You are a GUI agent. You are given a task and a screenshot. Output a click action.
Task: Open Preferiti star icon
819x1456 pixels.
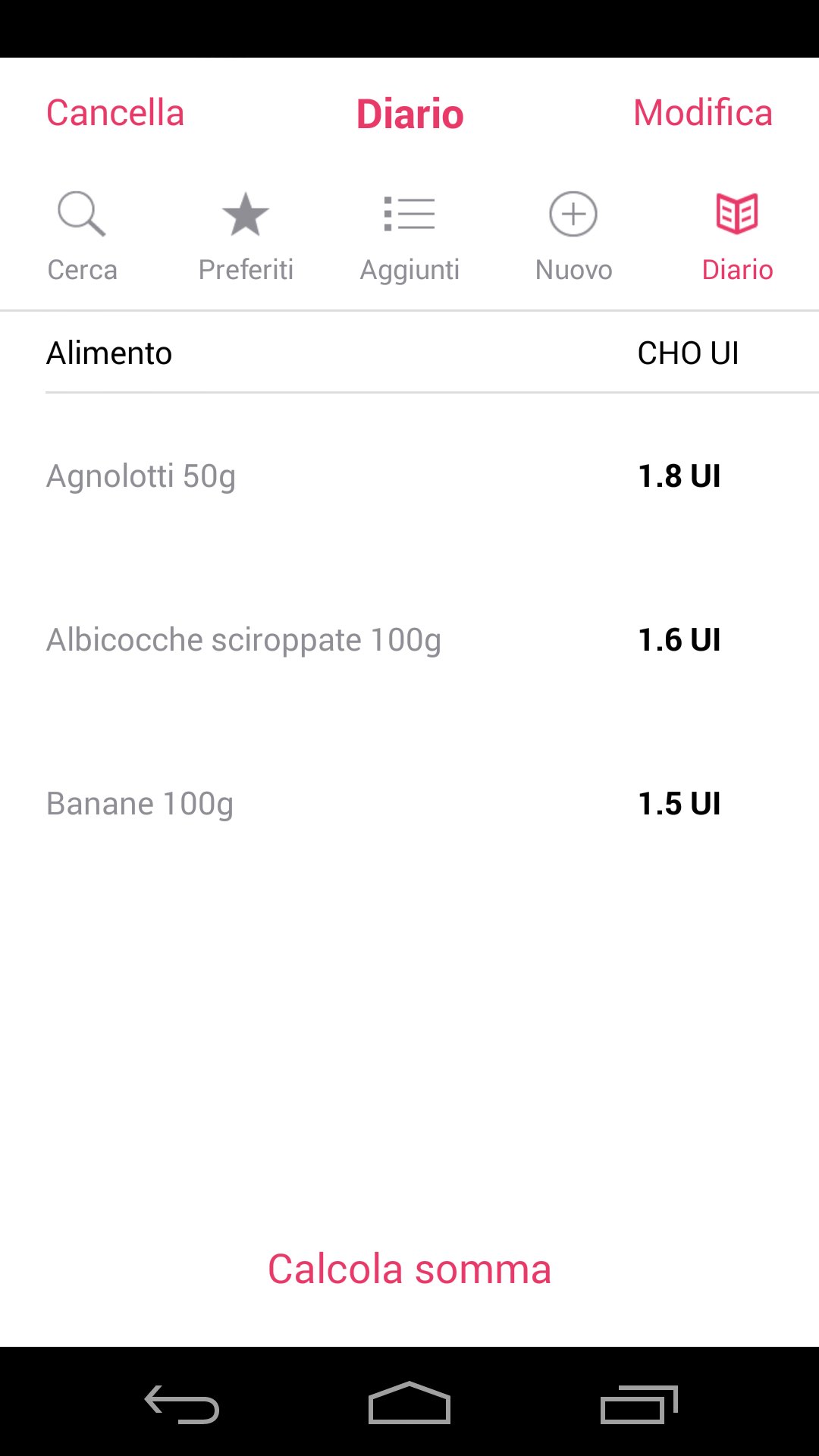245,214
